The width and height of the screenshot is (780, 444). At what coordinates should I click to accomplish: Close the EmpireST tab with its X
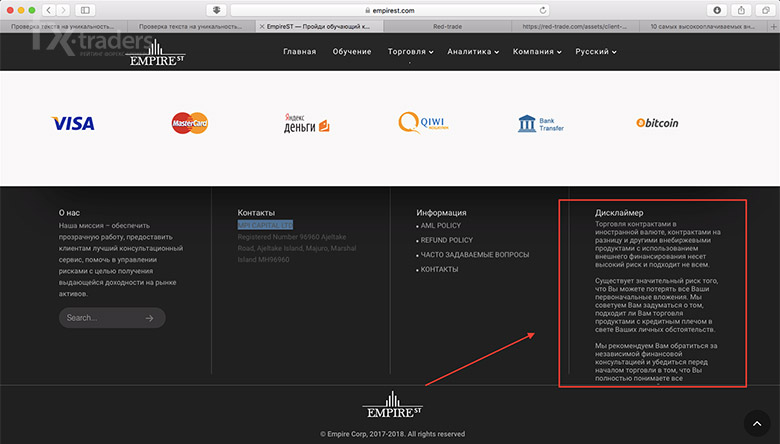click(x=262, y=26)
